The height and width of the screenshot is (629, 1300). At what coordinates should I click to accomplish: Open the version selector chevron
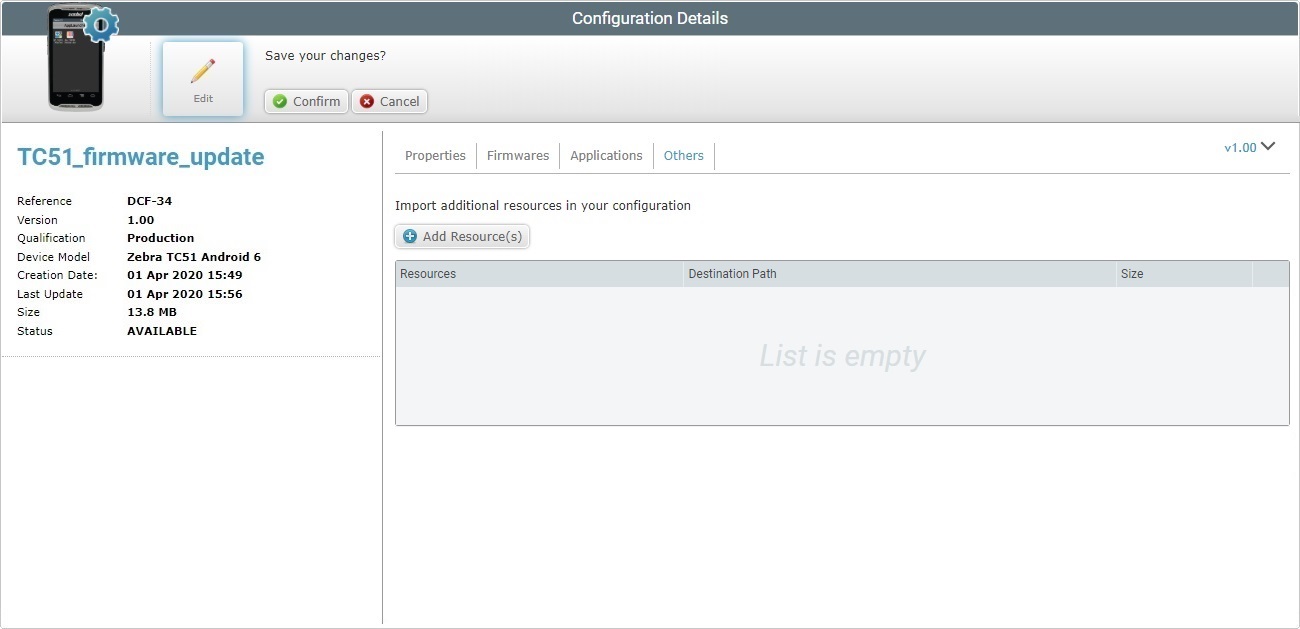point(1268,147)
